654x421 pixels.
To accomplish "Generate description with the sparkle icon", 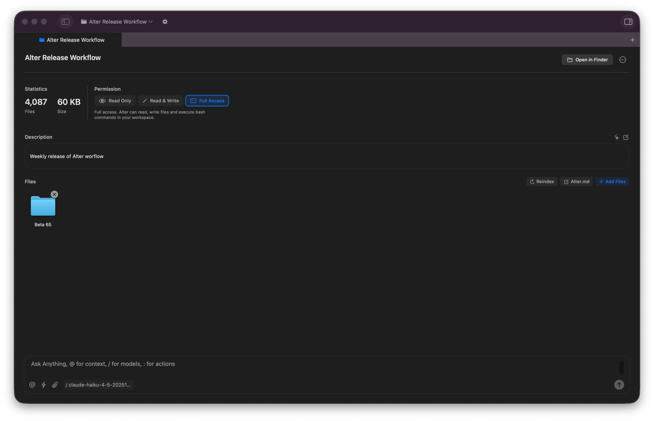I will 616,137.
